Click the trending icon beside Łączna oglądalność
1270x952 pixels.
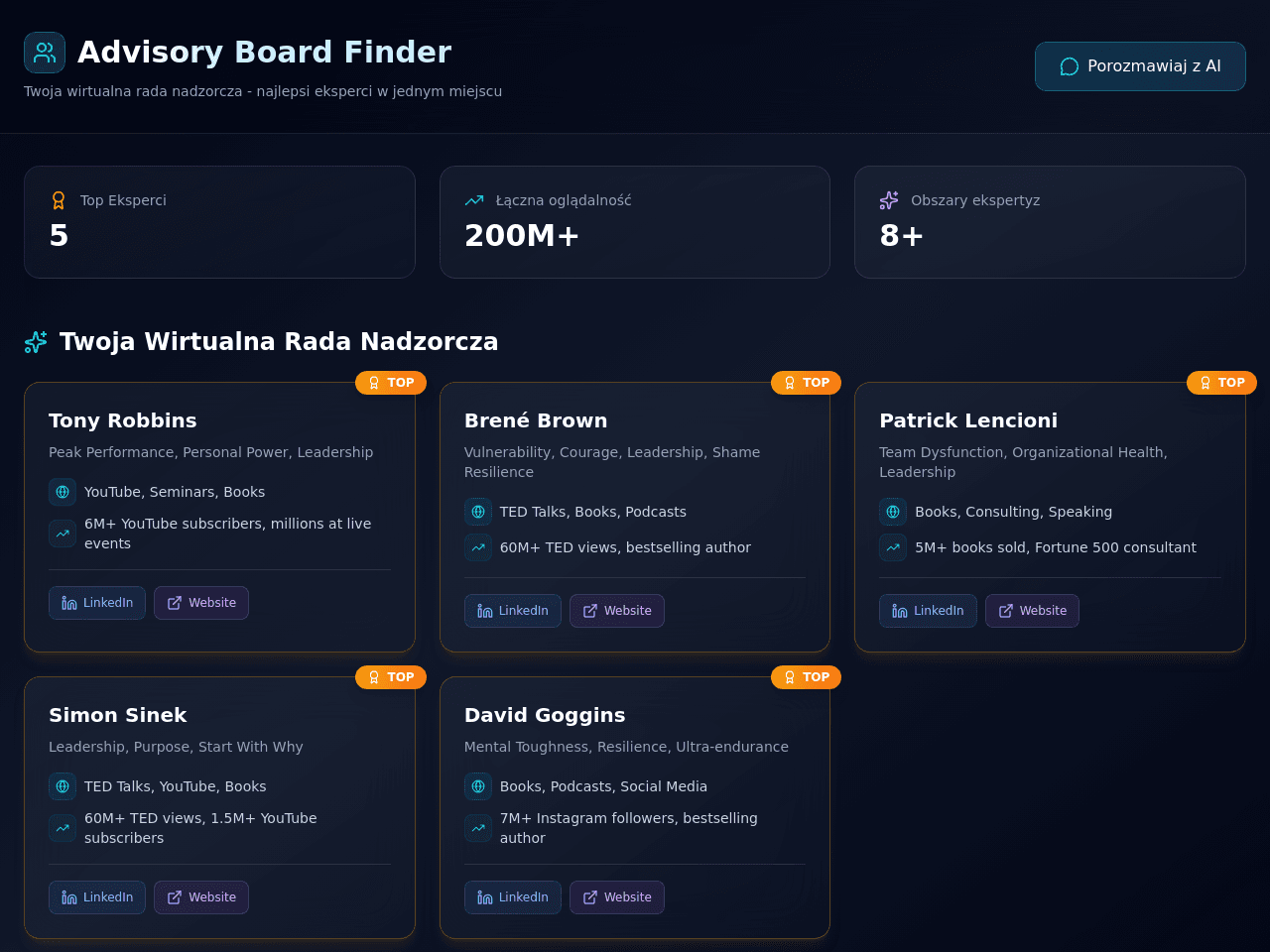[x=474, y=200]
